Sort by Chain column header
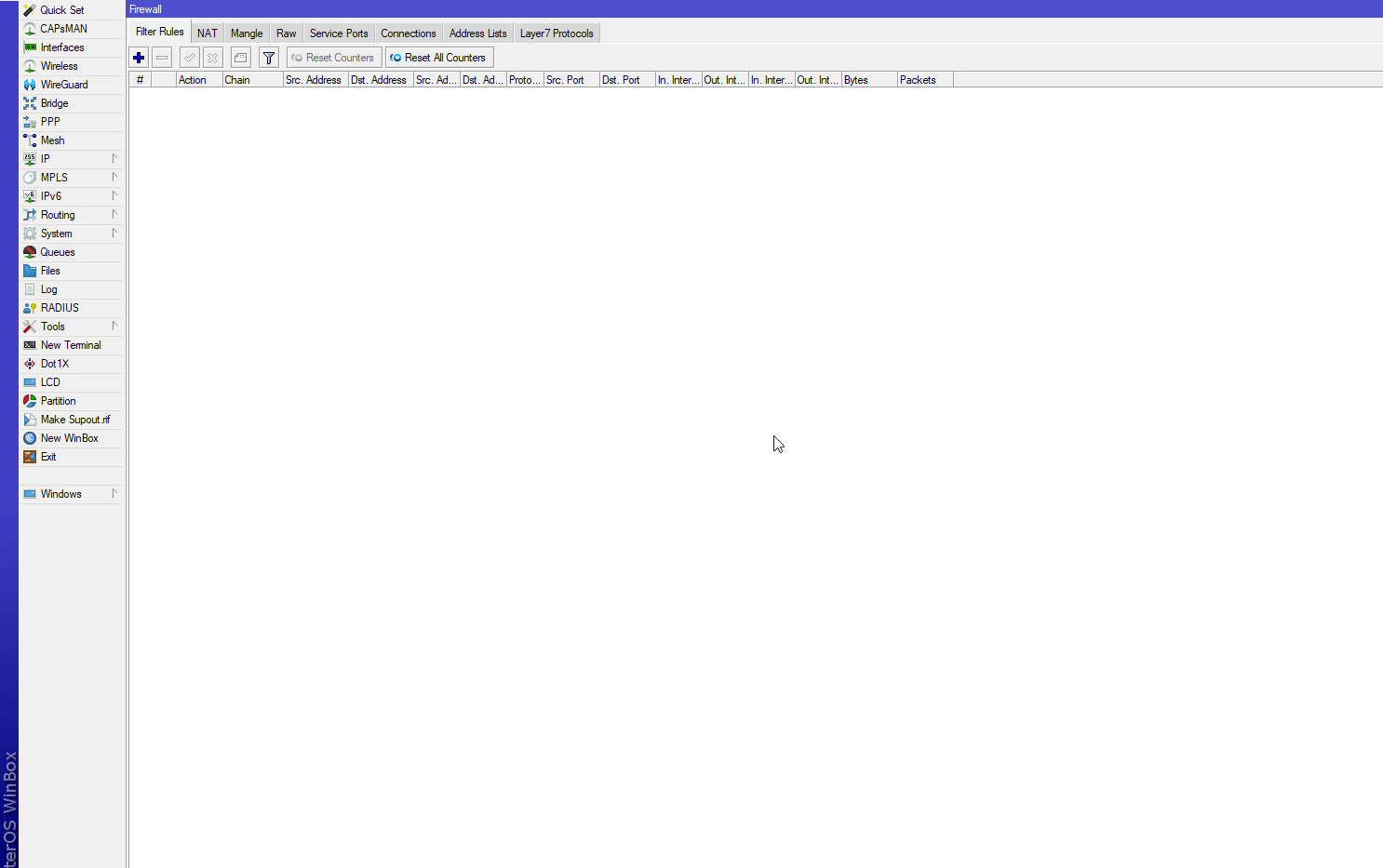Screen dimensions: 1383x868 (x=253, y=80)
